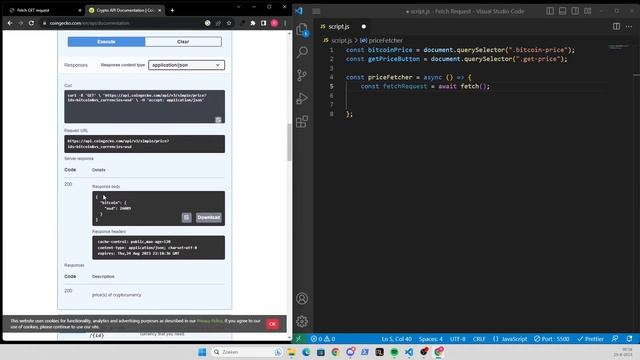The height and width of the screenshot is (360, 640).
Task: Open Chrome extensions puzzle icon
Action: (253, 23)
